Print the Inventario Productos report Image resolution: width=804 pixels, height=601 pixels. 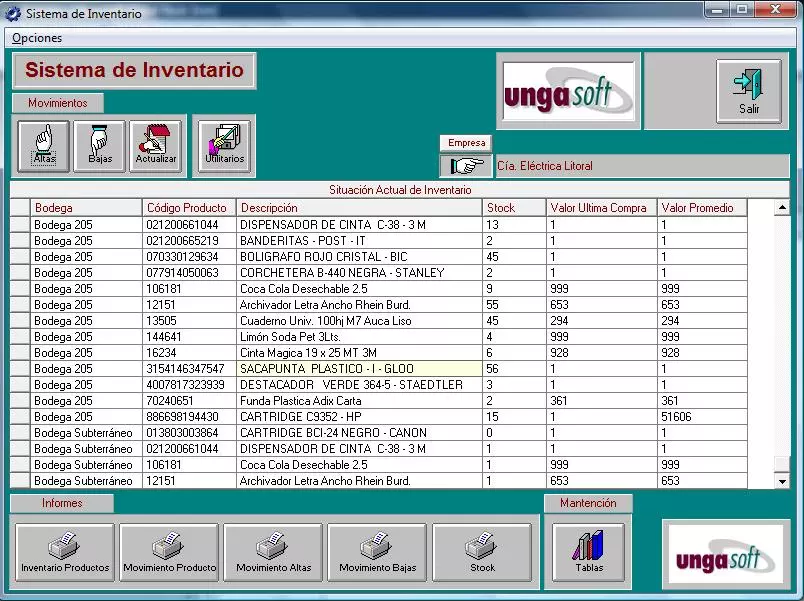64,550
